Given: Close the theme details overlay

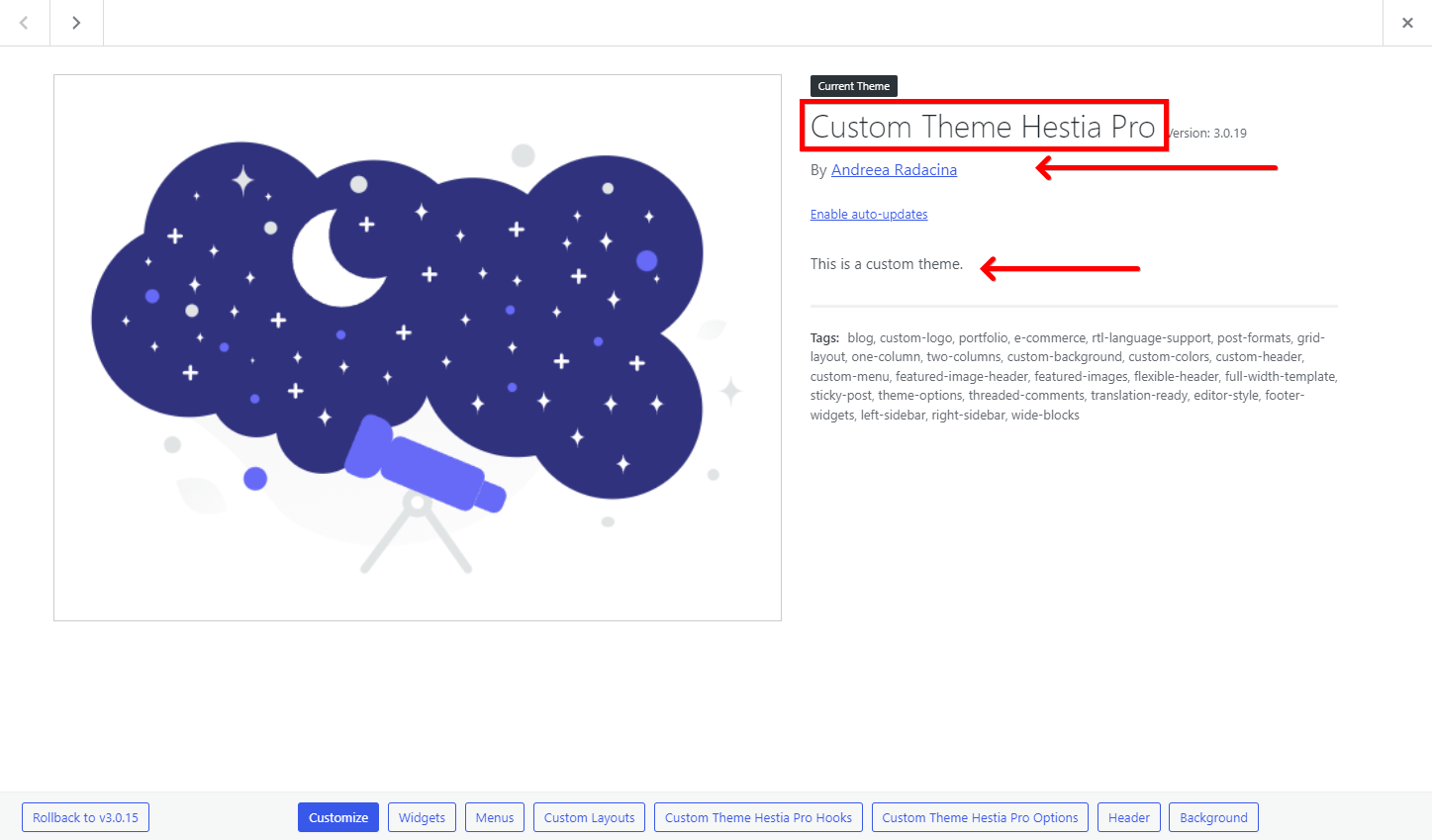Looking at the screenshot, I should point(1407,23).
